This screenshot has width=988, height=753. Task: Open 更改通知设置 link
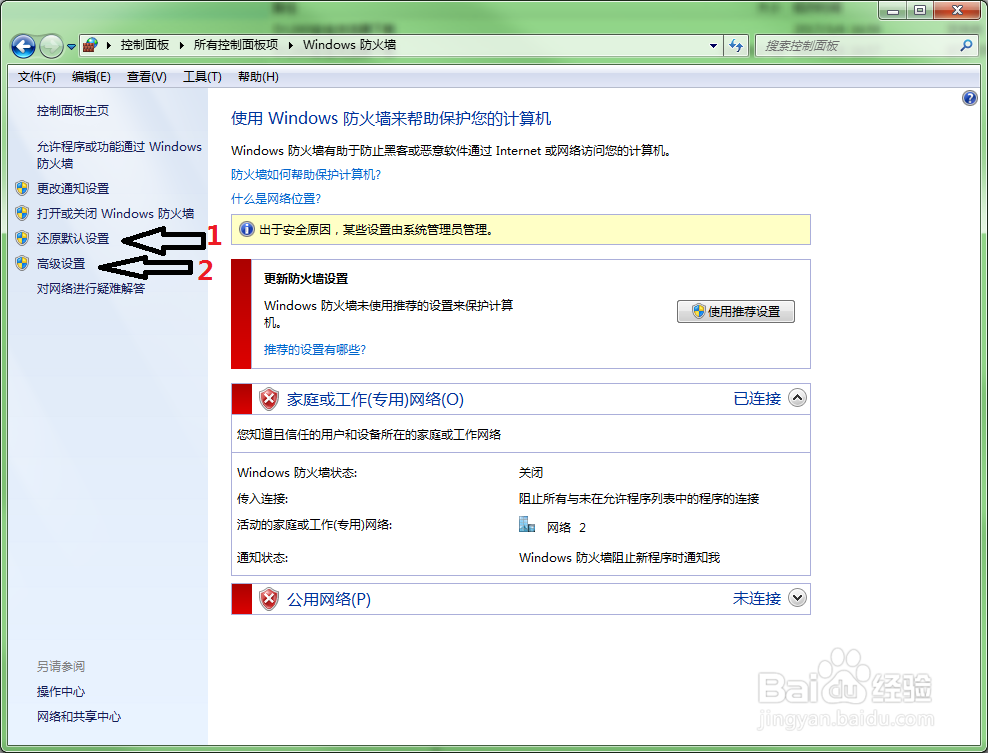click(72, 188)
